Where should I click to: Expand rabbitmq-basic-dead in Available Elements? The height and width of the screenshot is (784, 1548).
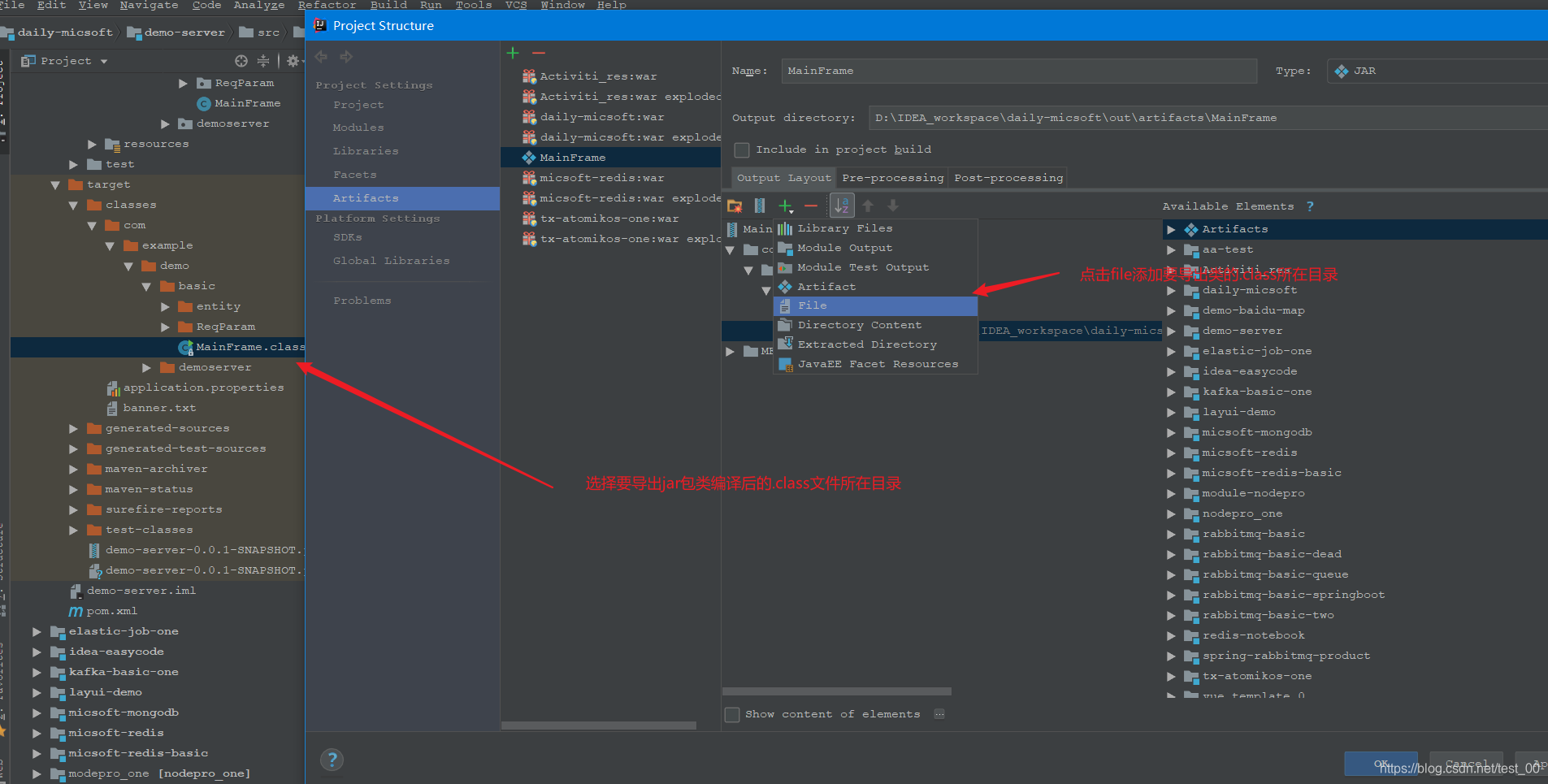point(1171,555)
